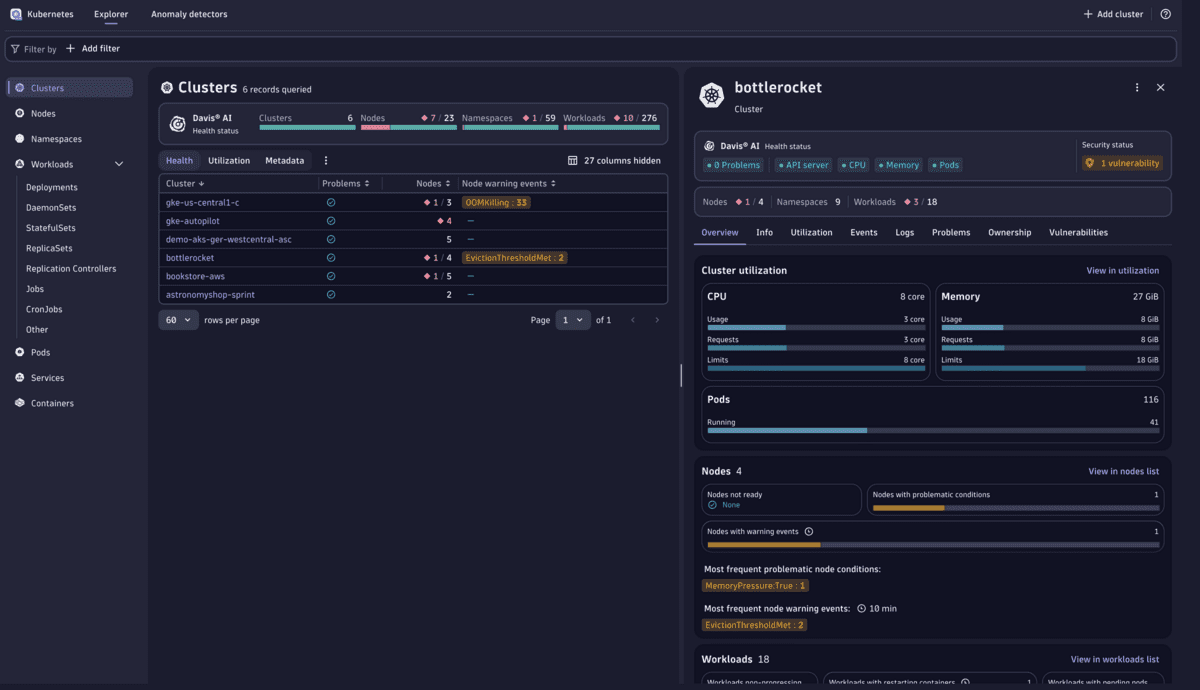
Task: Open Deployments under Workloads
Action: pos(52,187)
